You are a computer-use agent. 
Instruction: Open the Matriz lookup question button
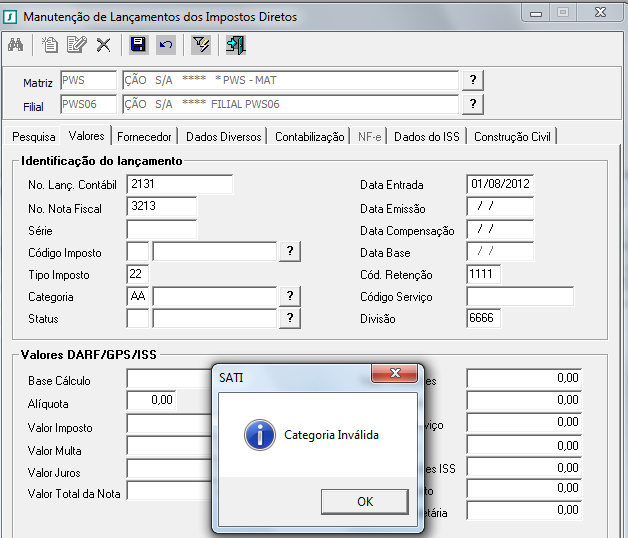[x=472, y=80]
